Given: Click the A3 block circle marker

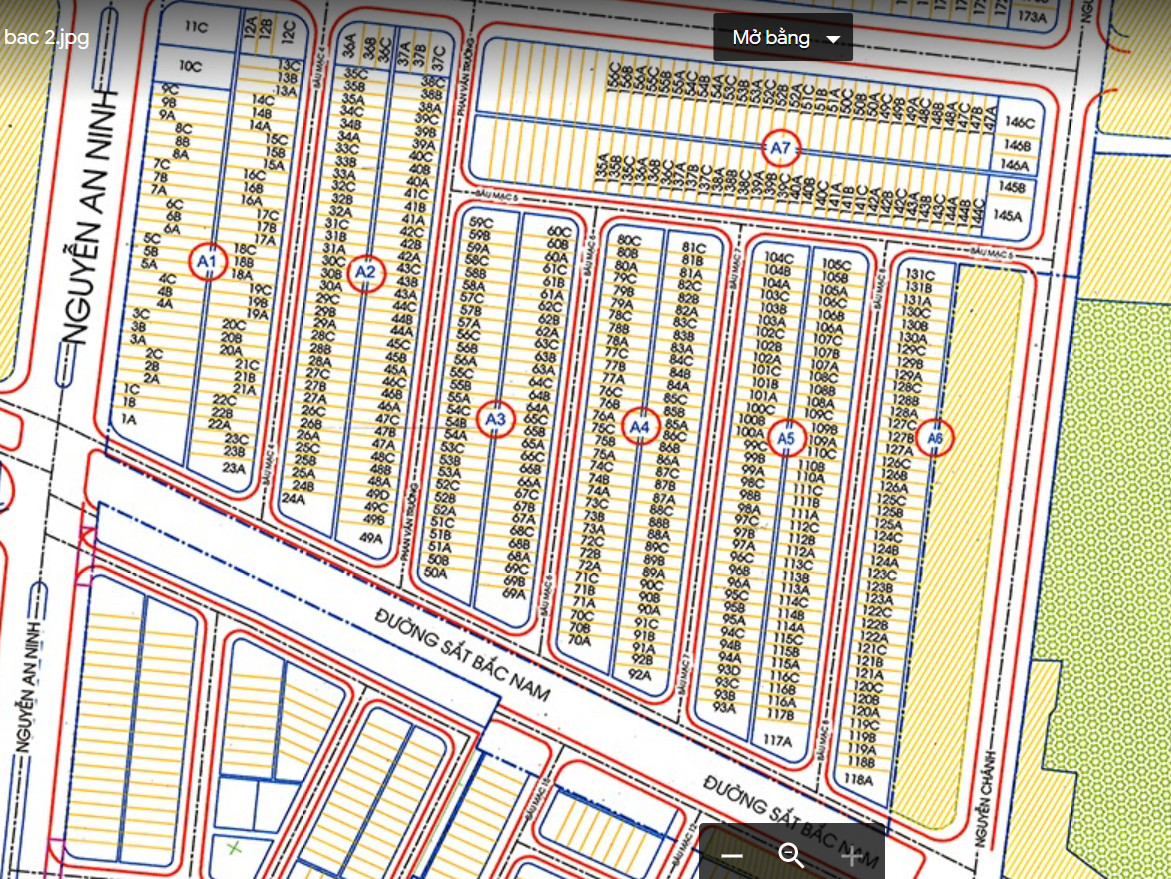Looking at the screenshot, I should 496,420.
